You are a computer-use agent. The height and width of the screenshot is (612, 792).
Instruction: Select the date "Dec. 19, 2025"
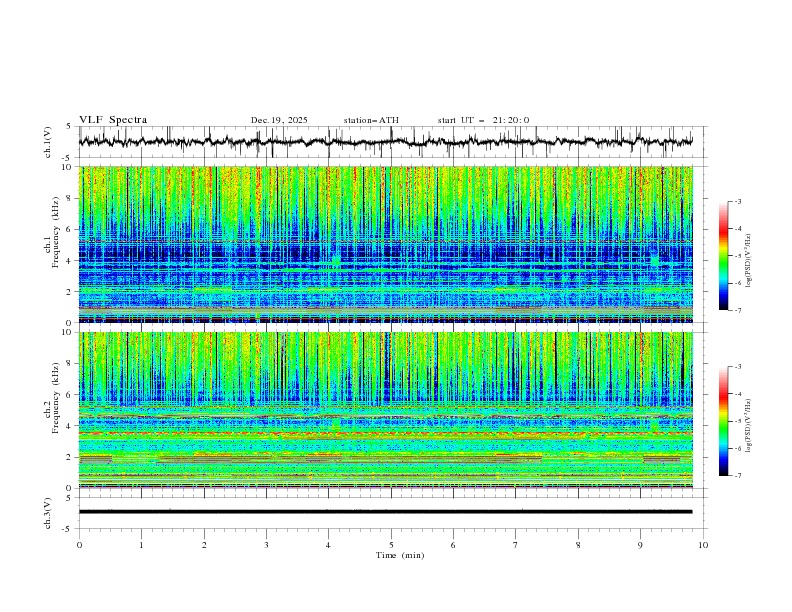point(279,120)
